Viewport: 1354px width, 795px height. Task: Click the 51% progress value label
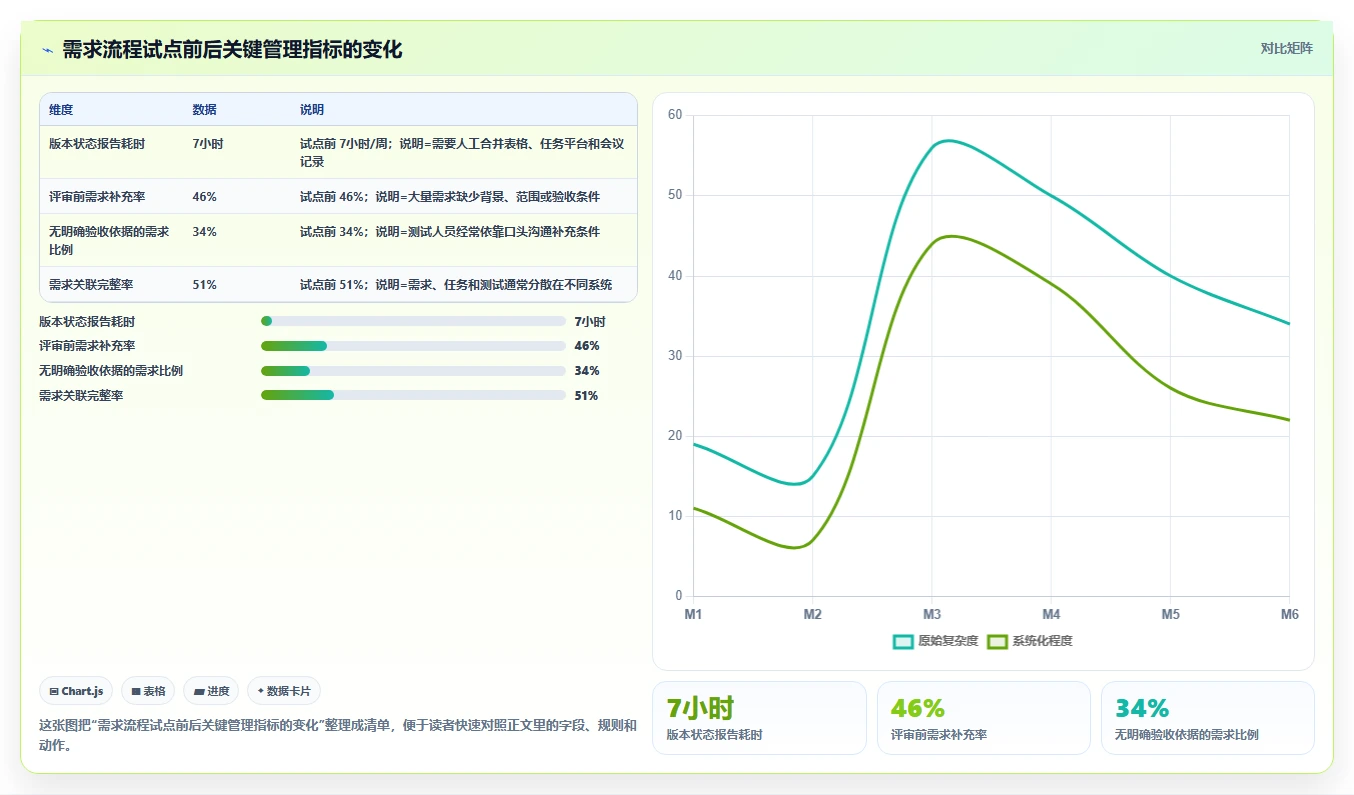(587, 396)
